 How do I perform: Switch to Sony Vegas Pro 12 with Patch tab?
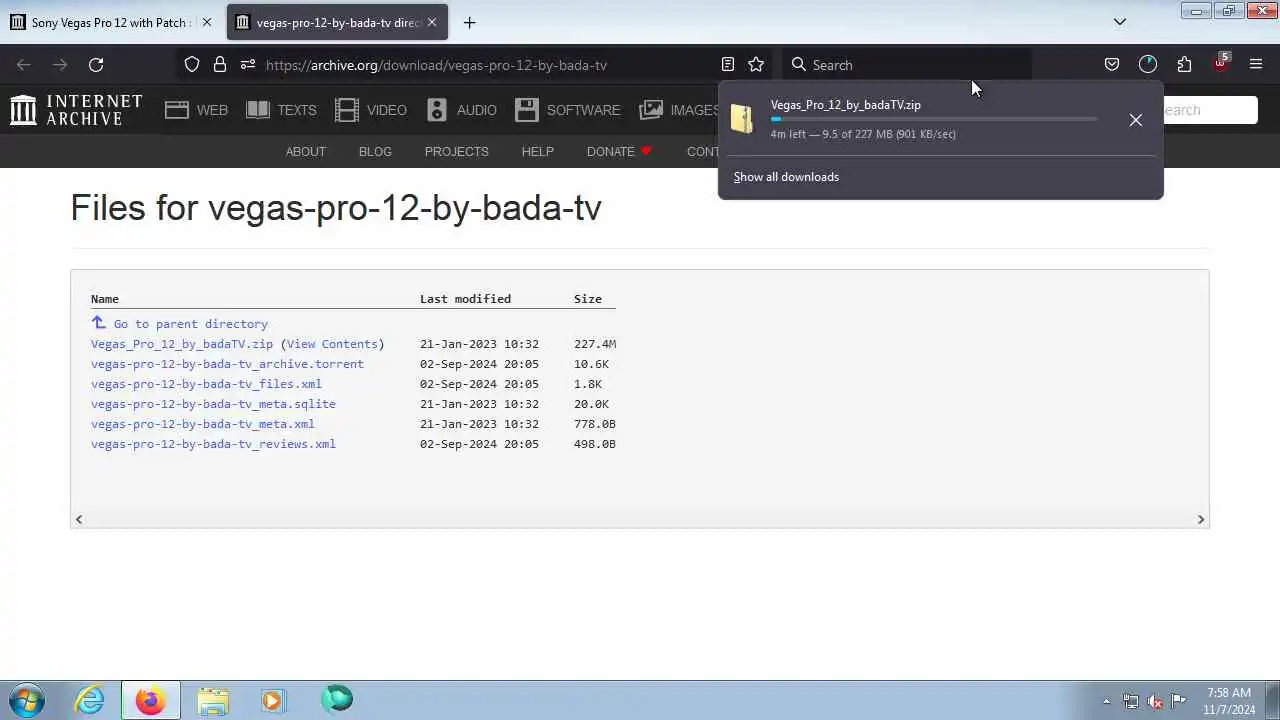pyautogui.click(x=111, y=22)
